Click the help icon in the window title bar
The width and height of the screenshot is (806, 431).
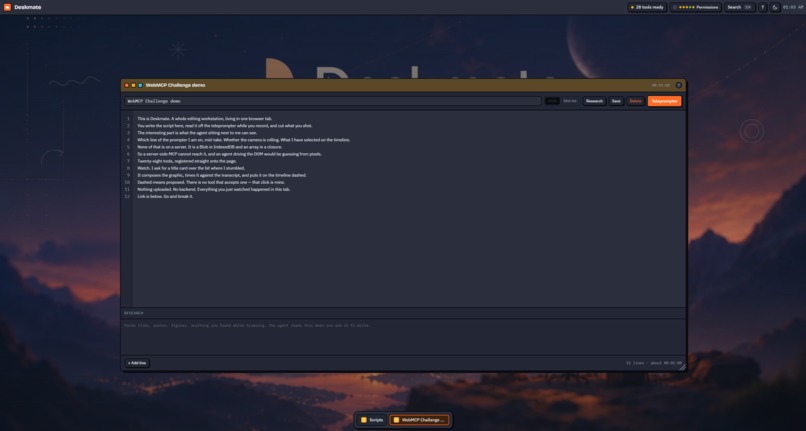679,85
